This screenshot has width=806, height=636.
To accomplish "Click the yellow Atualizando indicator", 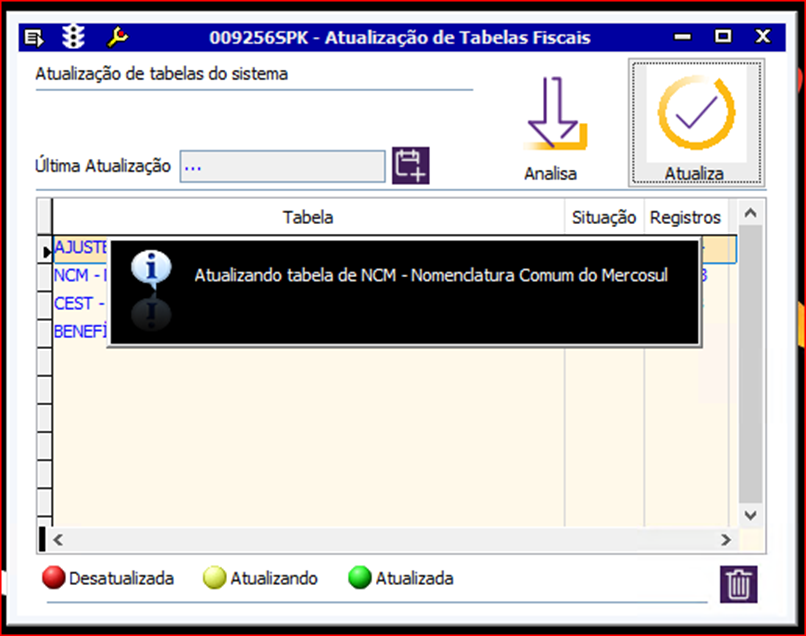I will [214, 577].
